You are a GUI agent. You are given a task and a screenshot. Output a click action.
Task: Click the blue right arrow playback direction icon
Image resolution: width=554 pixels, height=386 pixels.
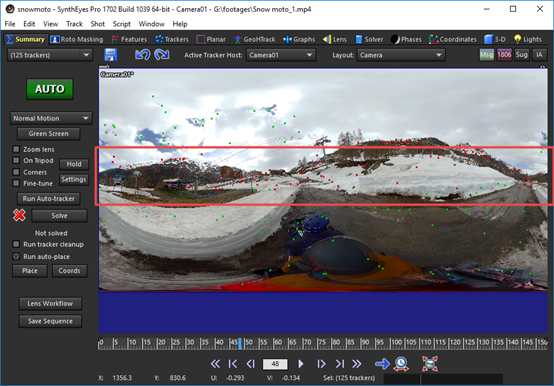(x=382, y=363)
